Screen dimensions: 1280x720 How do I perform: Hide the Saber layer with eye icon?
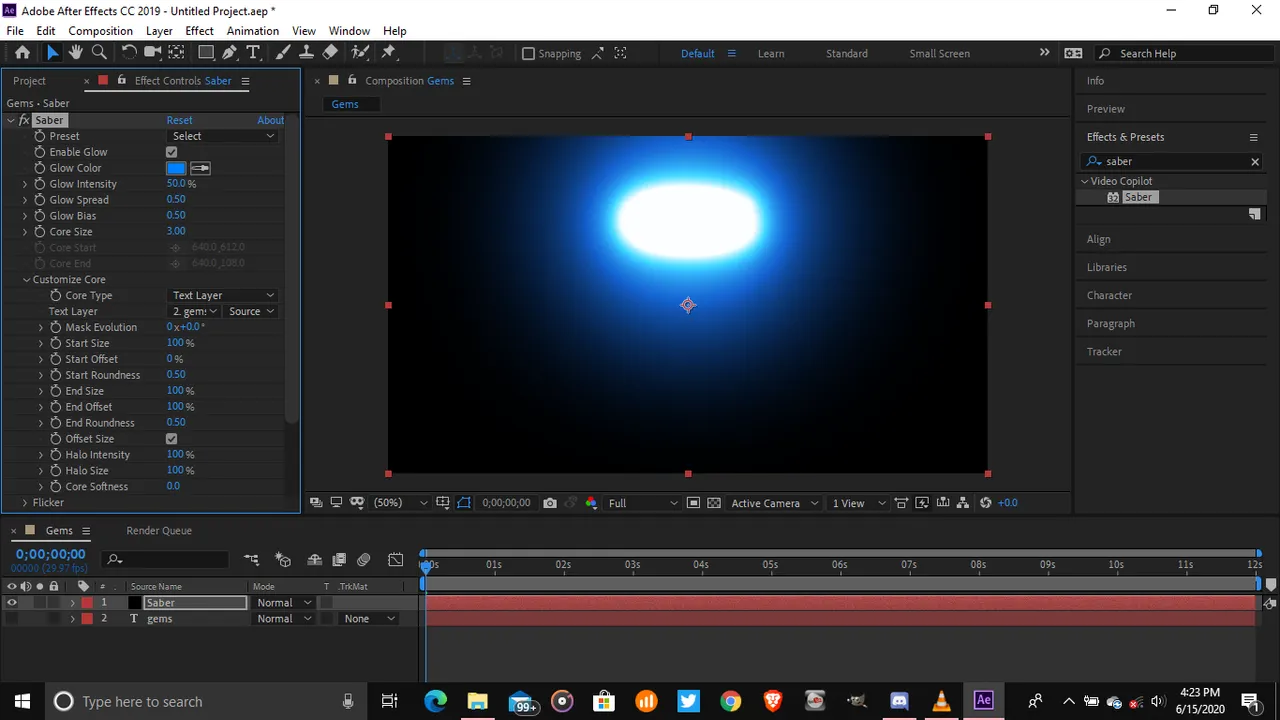(12, 603)
